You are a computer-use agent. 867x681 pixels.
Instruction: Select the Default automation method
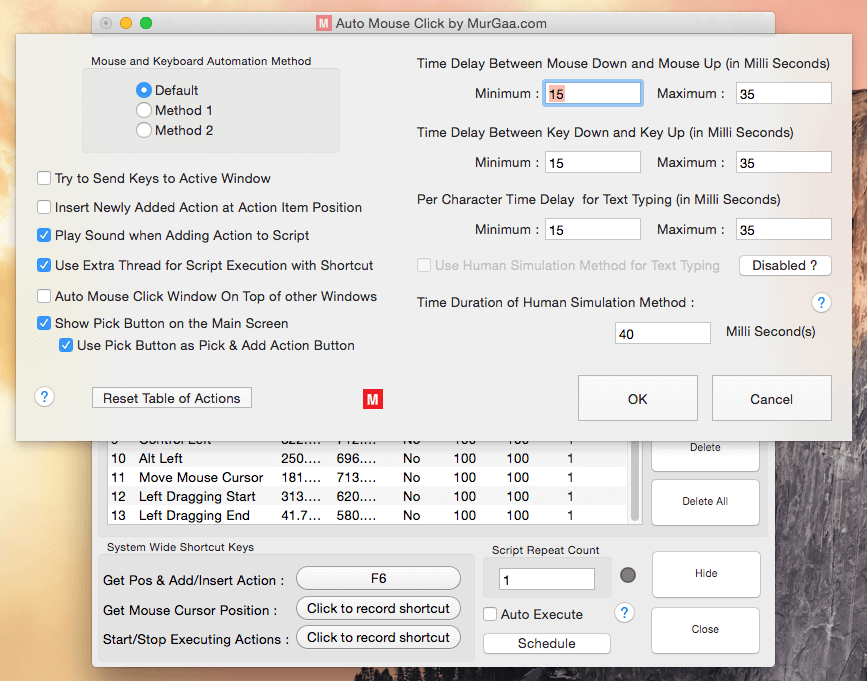pyautogui.click(x=144, y=90)
